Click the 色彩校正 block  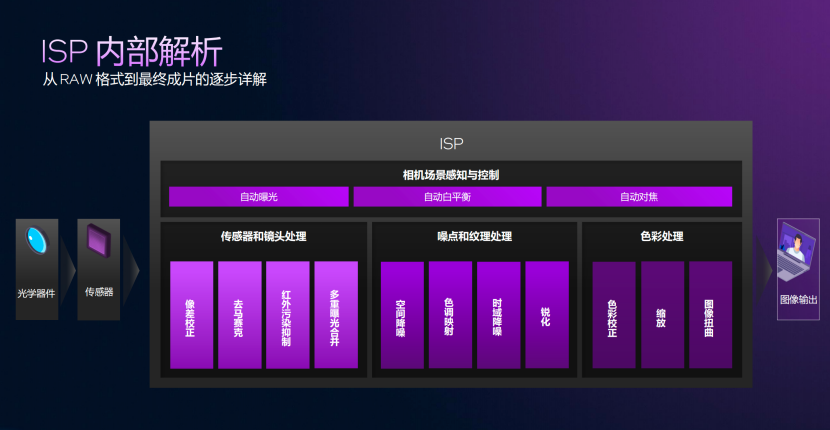613,315
